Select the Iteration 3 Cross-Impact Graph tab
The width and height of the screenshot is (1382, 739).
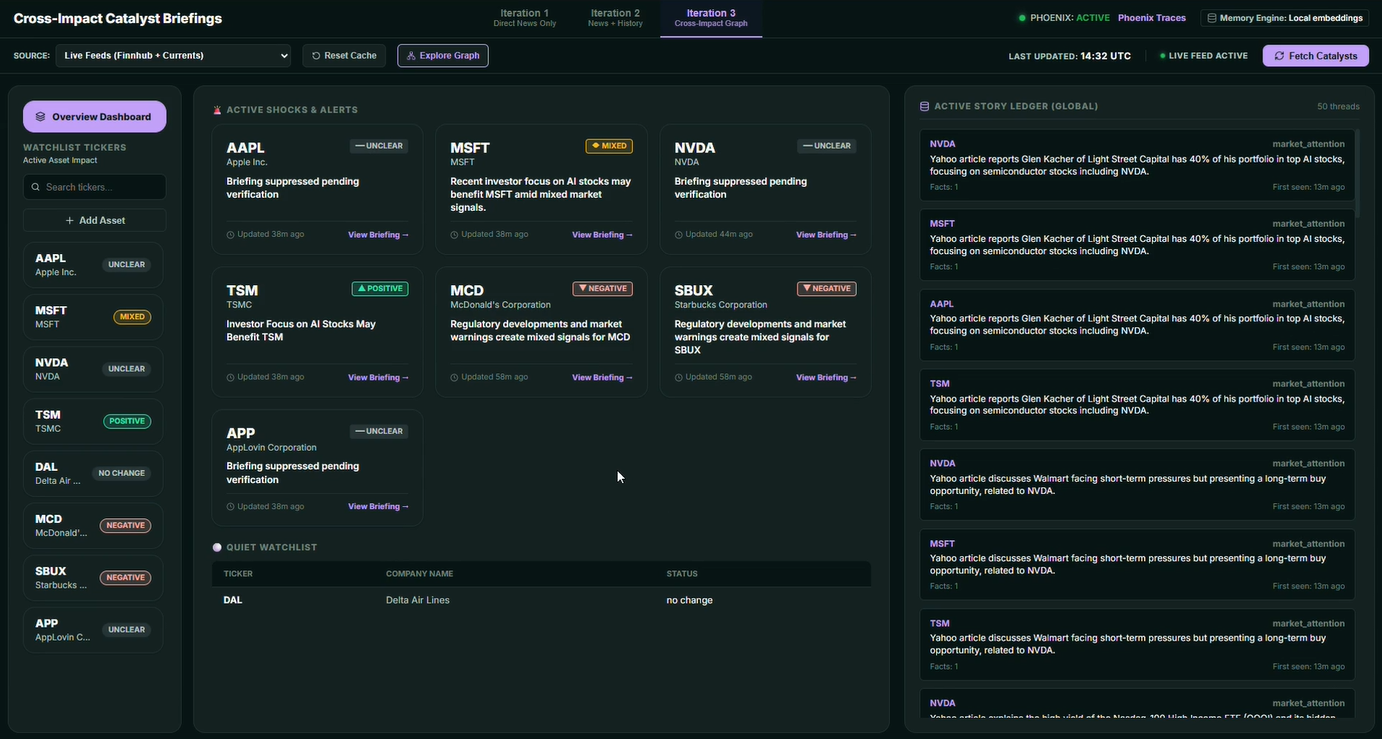click(711, 18)
